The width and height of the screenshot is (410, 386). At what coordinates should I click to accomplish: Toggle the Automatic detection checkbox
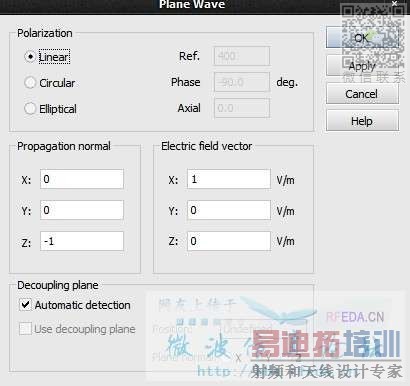tap(25, 305)
